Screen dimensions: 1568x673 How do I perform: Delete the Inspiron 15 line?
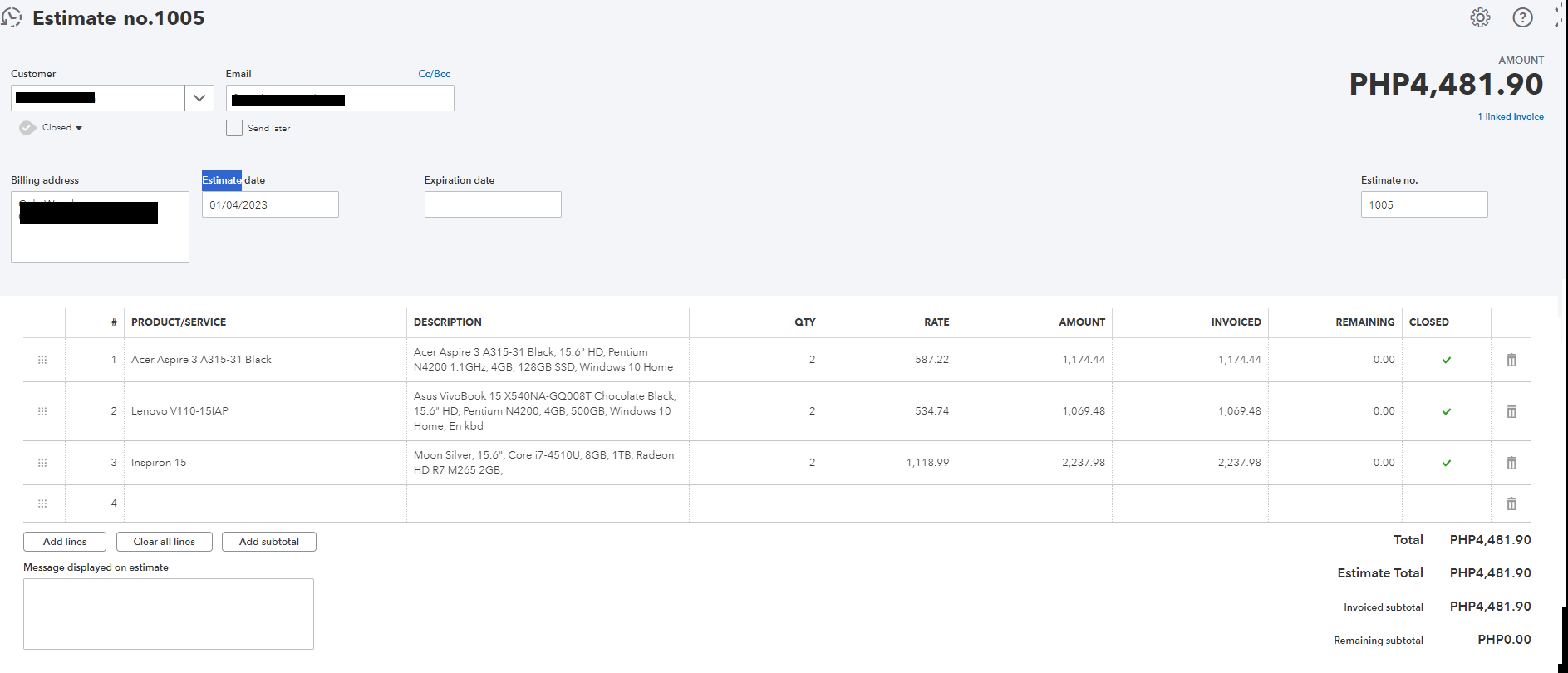1511,463
